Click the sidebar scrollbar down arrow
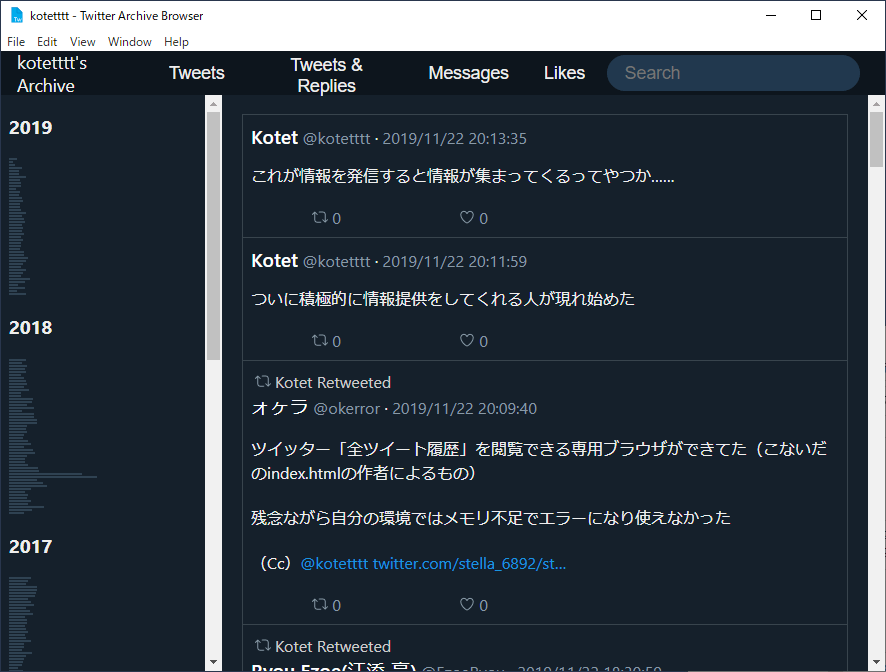 213,662
